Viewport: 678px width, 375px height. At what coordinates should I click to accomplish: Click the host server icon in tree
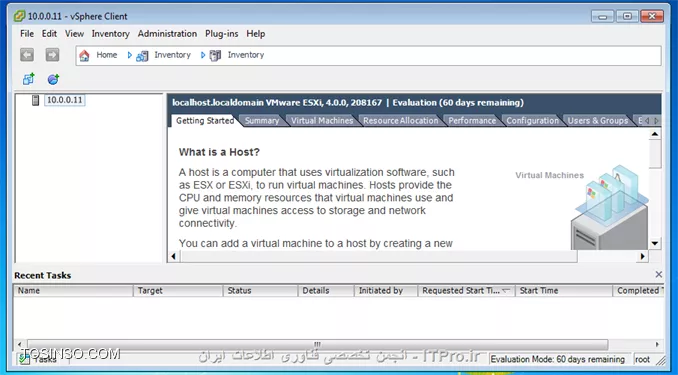click(x=36, y=100)
